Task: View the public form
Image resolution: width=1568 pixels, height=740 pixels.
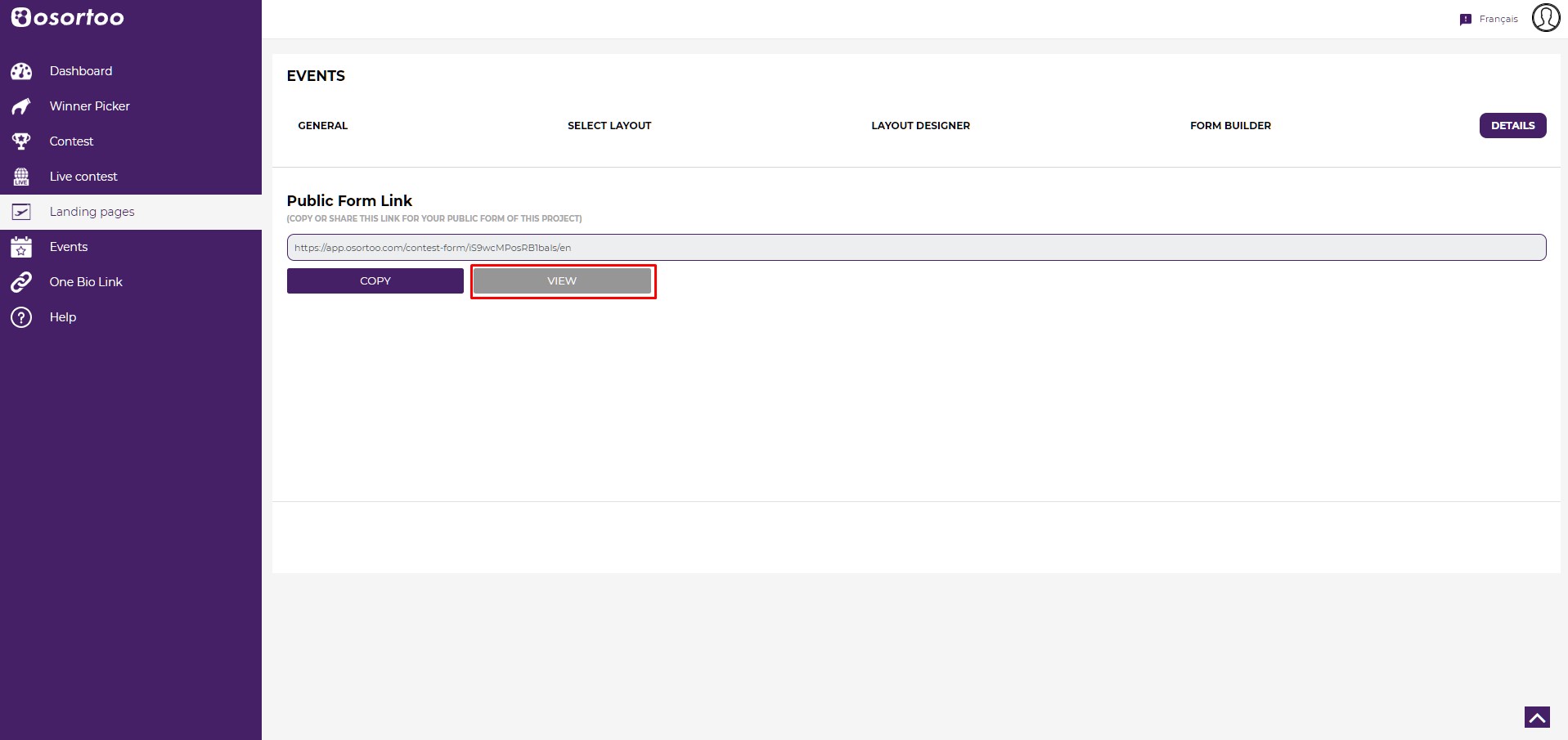Action: coord(562,280)
